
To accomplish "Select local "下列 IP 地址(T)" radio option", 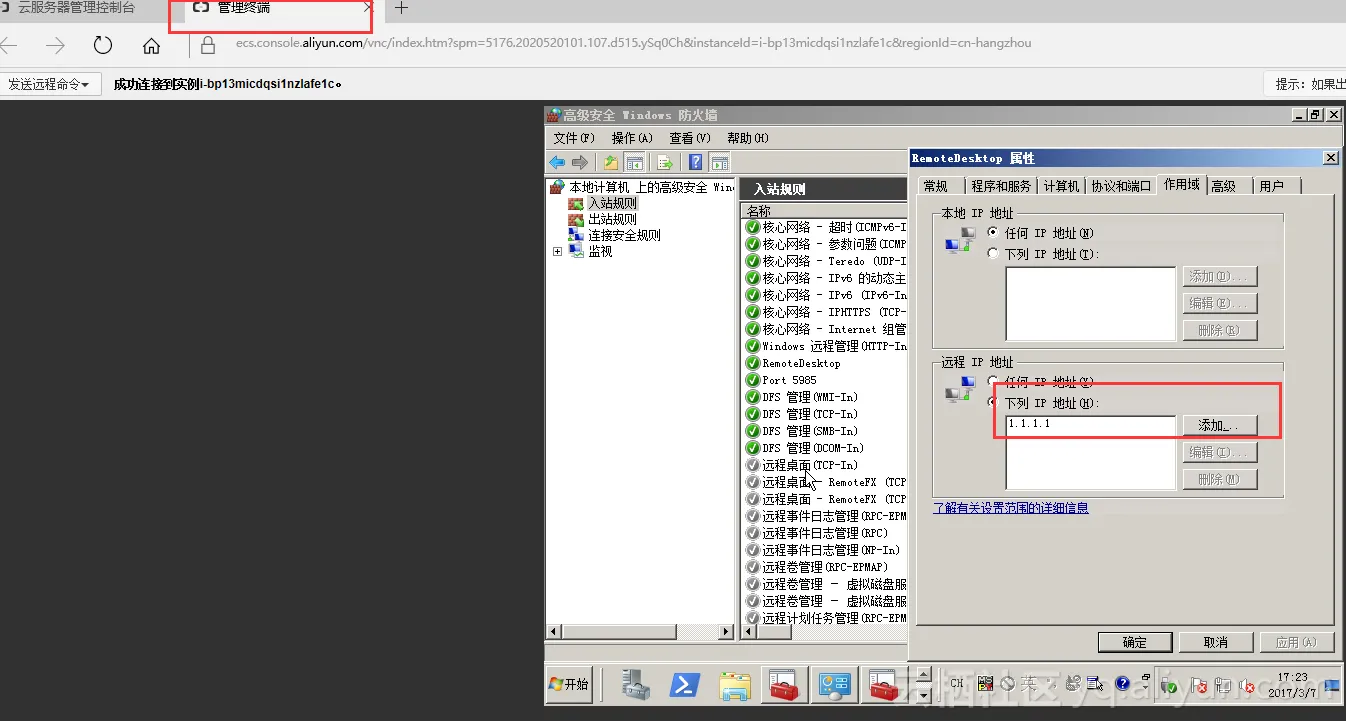I will tap(993, 254).
